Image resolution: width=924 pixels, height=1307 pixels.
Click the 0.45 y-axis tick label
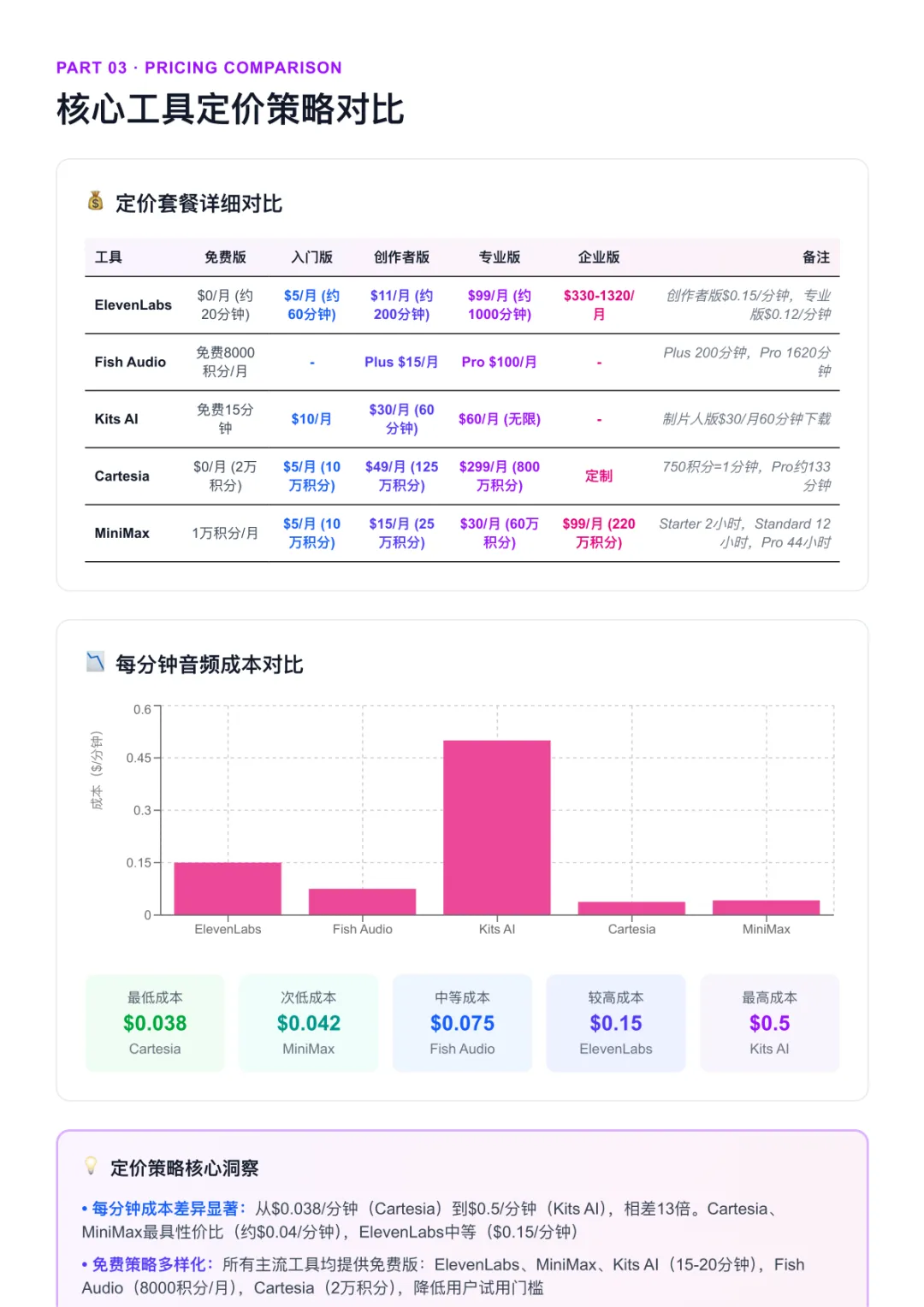tap(139, 758)
